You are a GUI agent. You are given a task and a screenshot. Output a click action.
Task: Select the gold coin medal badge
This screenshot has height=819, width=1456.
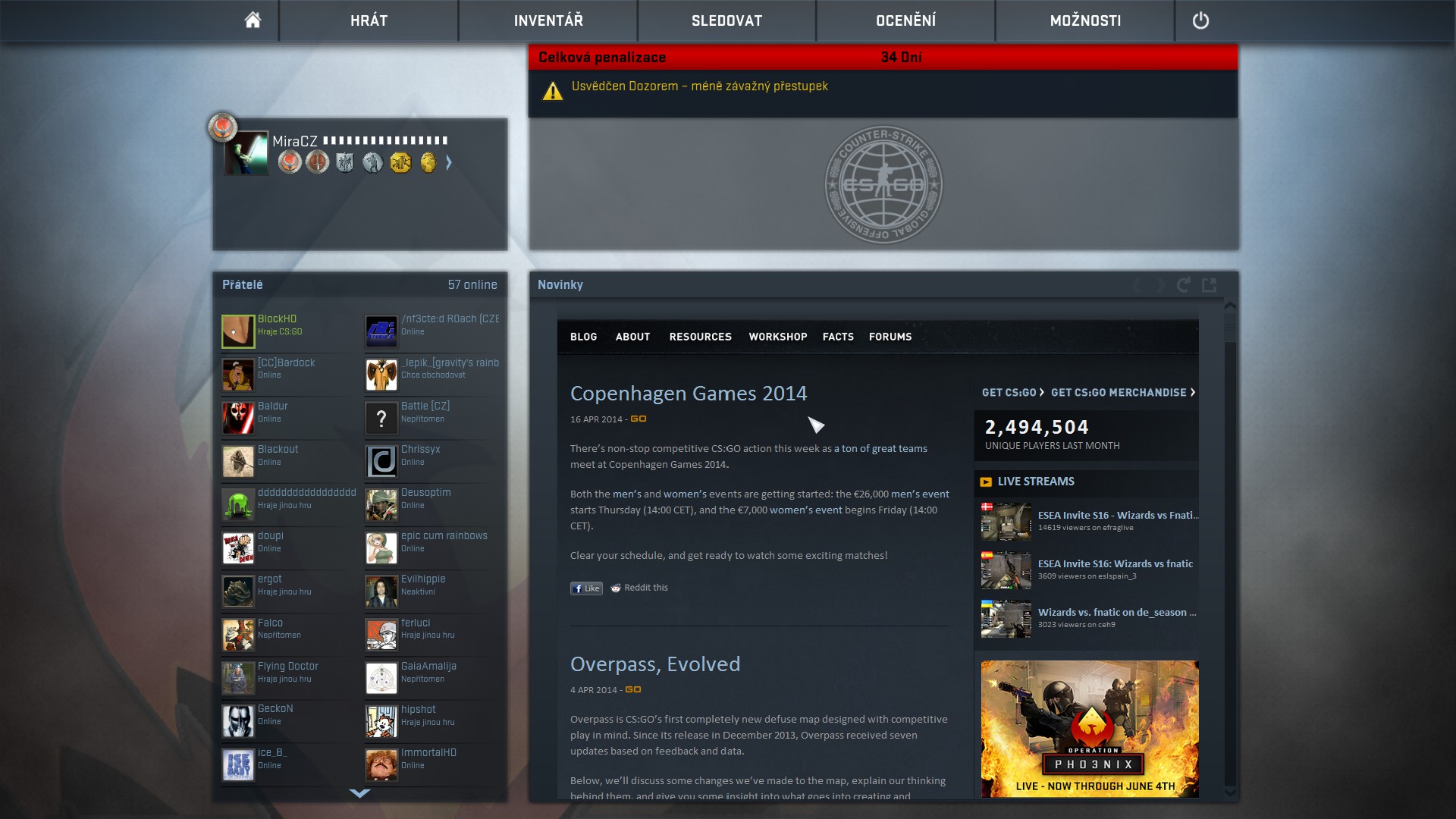[428, 162]
